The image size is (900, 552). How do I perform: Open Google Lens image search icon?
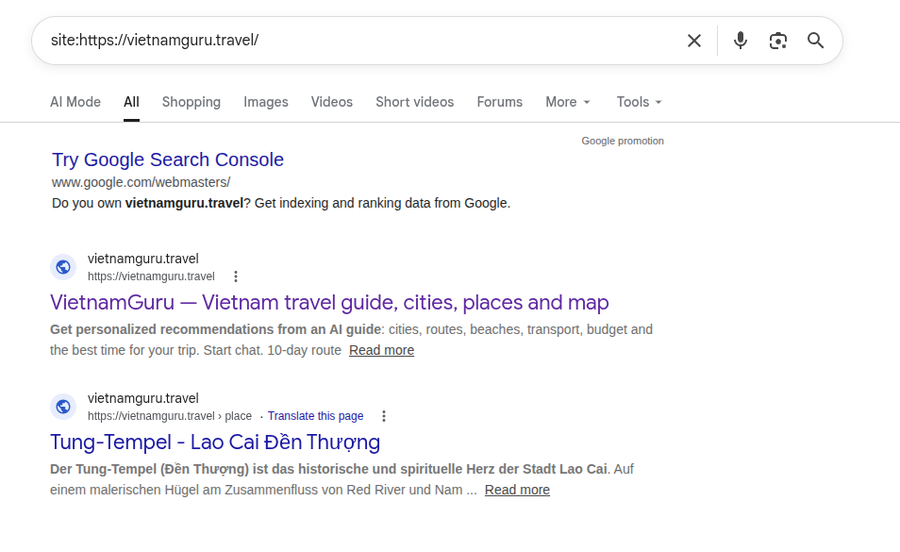point(778,41)
